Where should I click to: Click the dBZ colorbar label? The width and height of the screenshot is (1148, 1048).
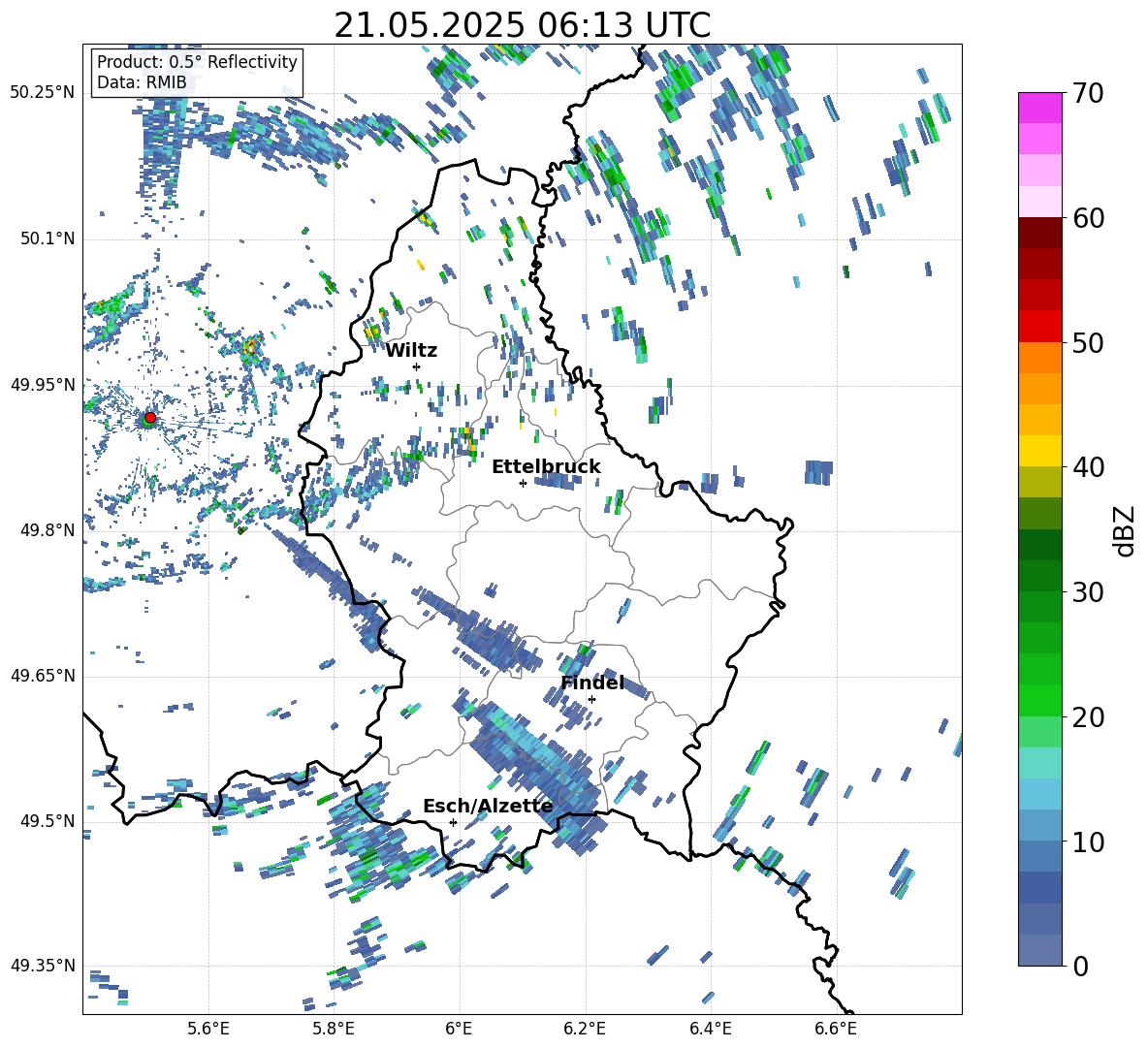point(1126,530)
